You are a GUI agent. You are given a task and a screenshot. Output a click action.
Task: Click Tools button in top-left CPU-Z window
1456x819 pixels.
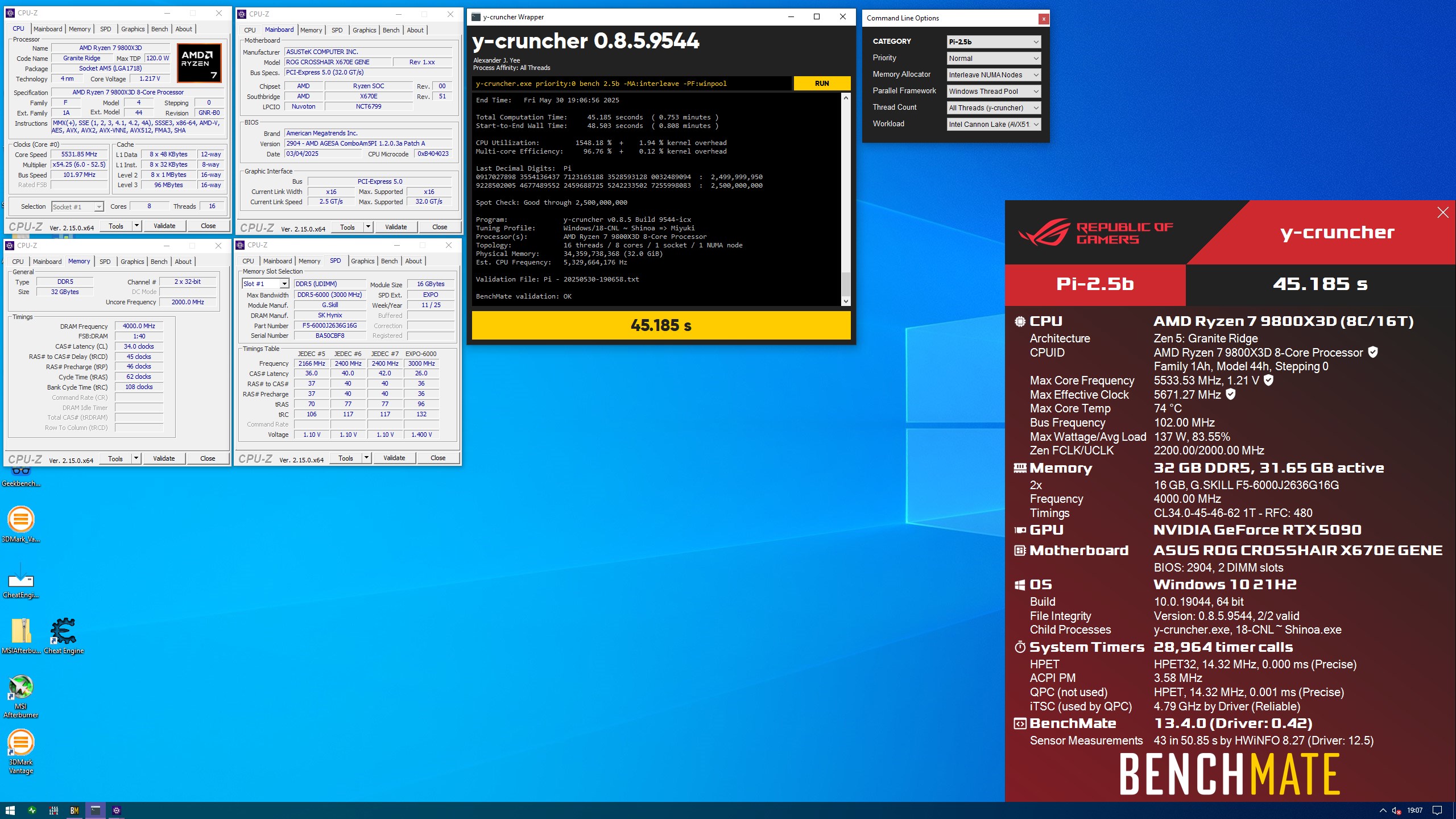coord(116,226)
